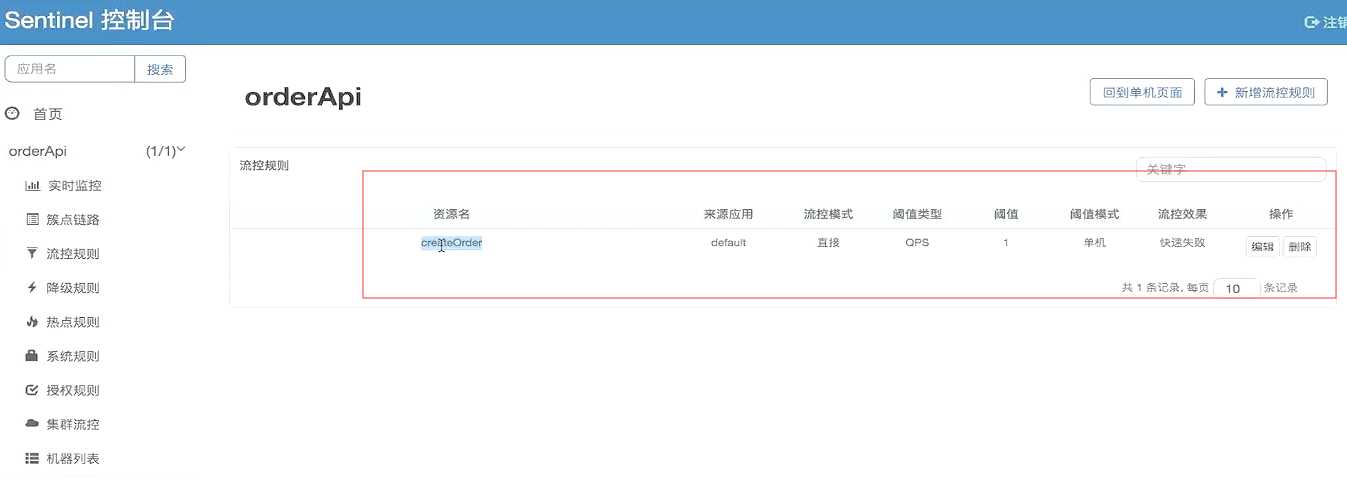Open the 系统规则 page
Viewport: 1347px width, 493px height.
(x=73, y=356)
